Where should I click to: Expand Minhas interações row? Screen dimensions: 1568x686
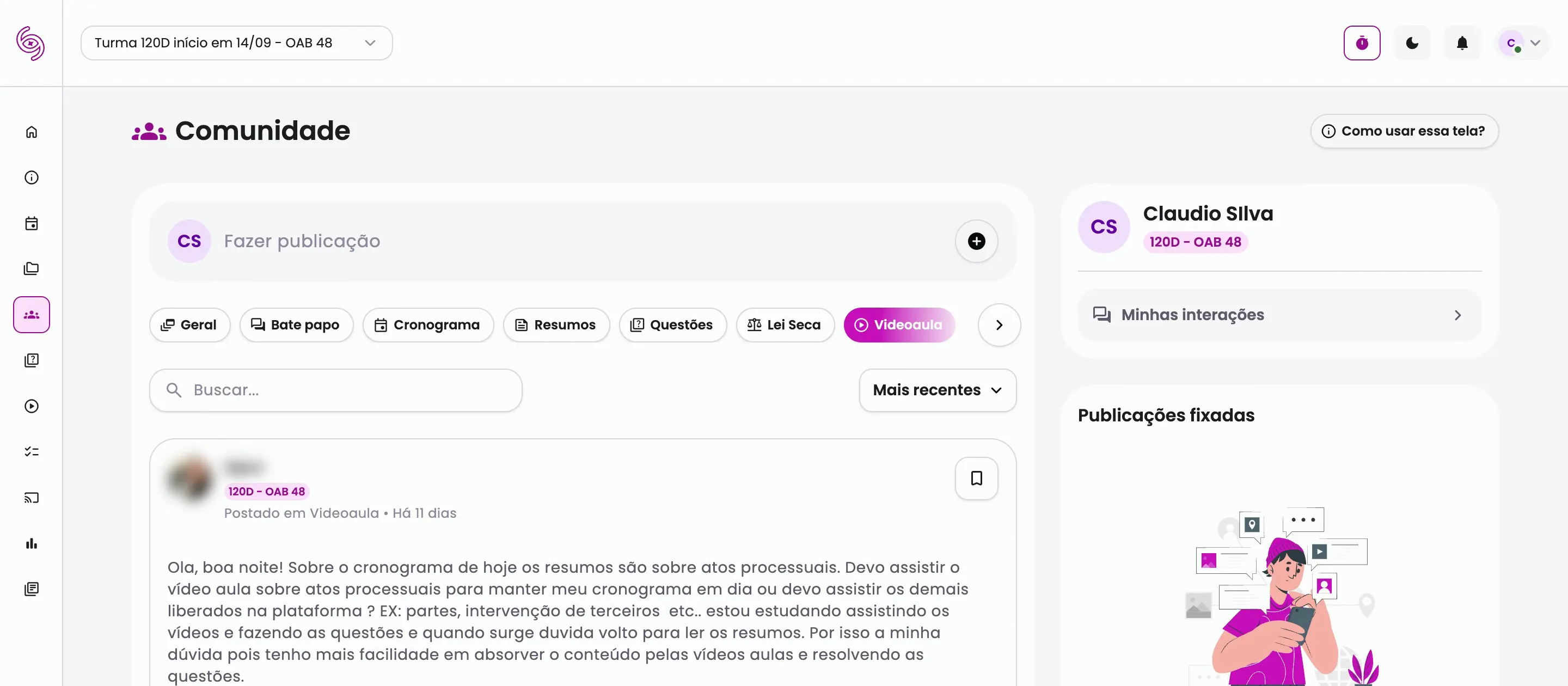click(1279, 315)
